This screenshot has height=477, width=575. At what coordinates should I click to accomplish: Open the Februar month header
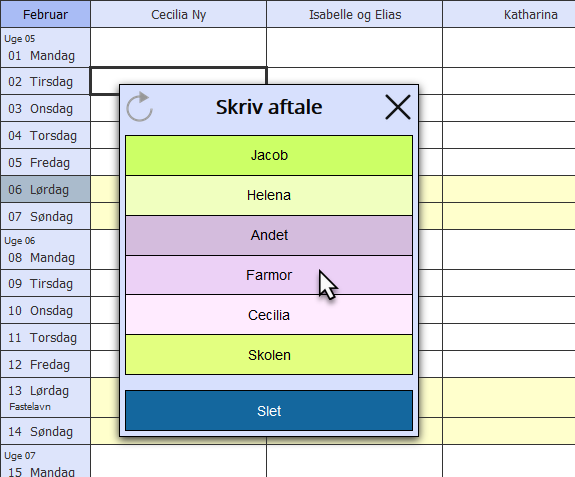(x=45, y=14)
